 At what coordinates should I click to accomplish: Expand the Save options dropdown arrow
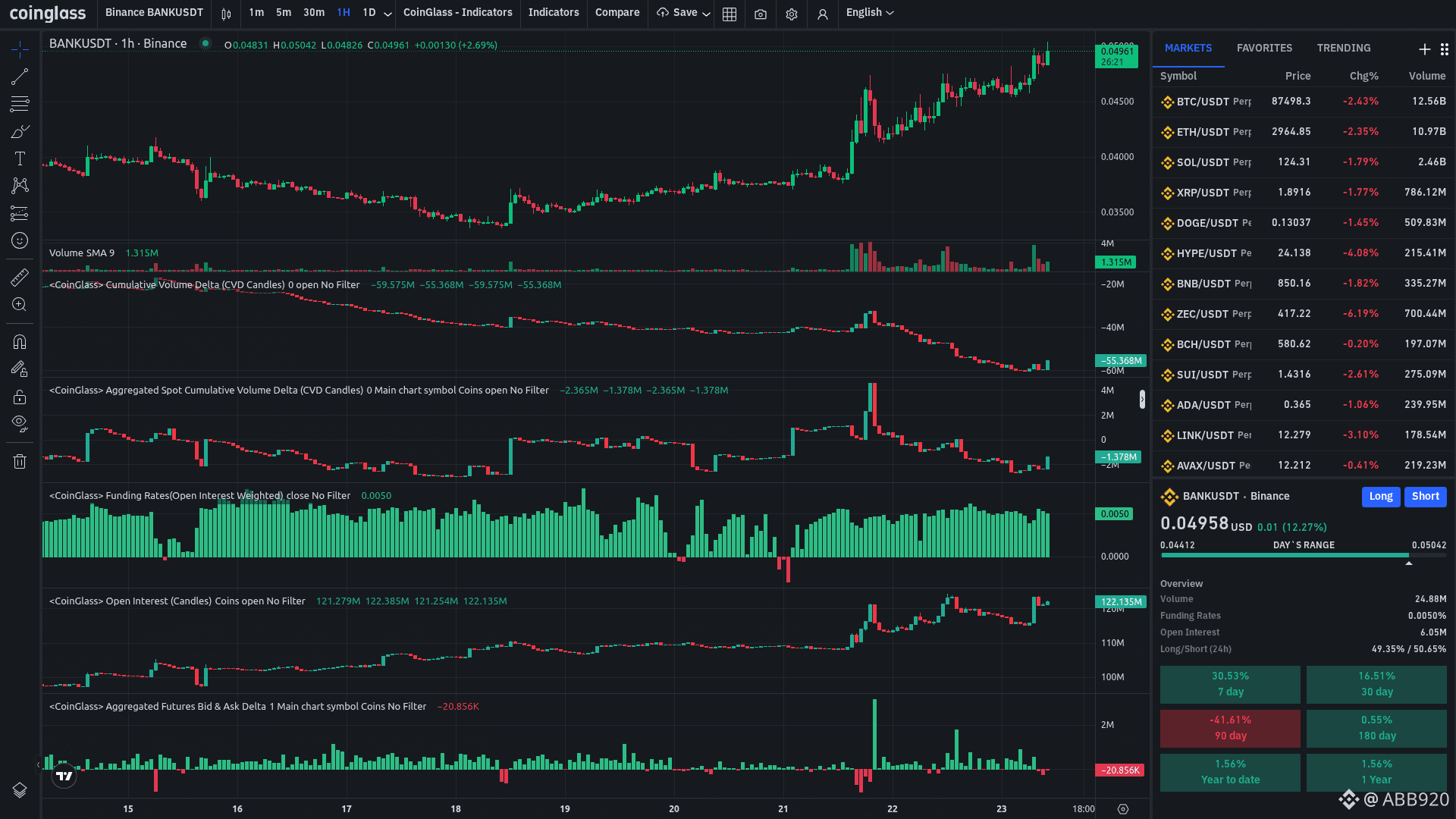pyautogui.click(x=706, y=14)
